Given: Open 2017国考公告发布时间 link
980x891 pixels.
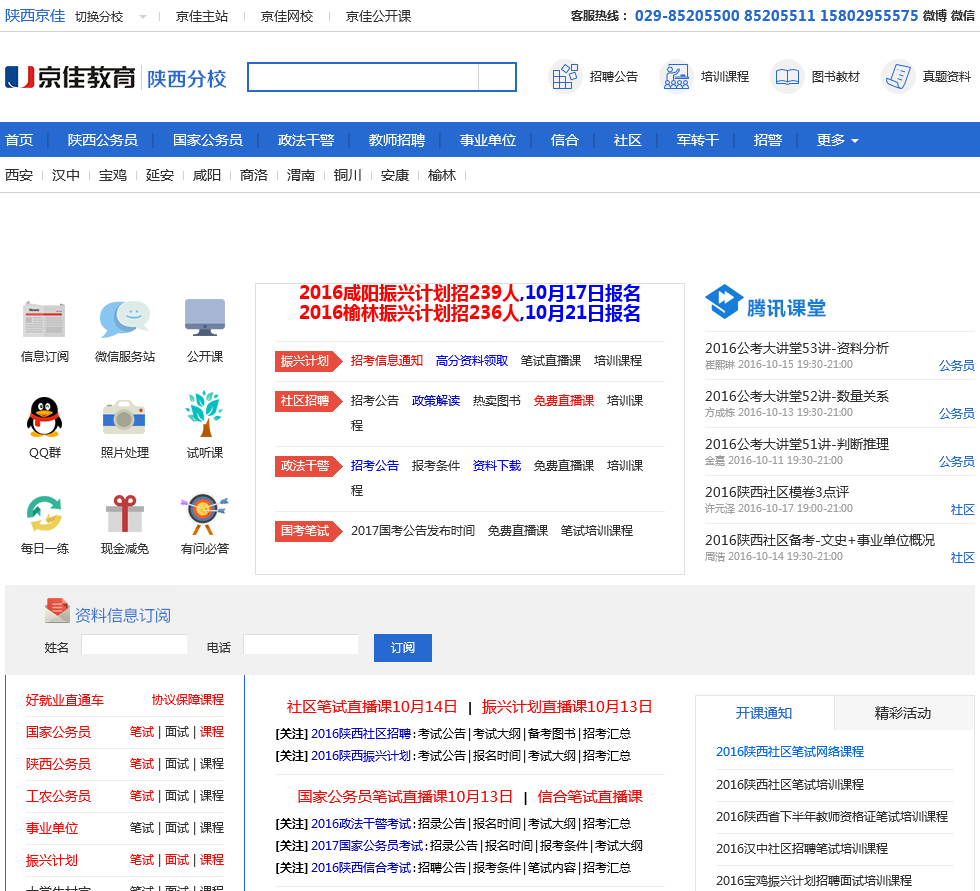Looking at the screenshot, I should (x=412, y=530).
